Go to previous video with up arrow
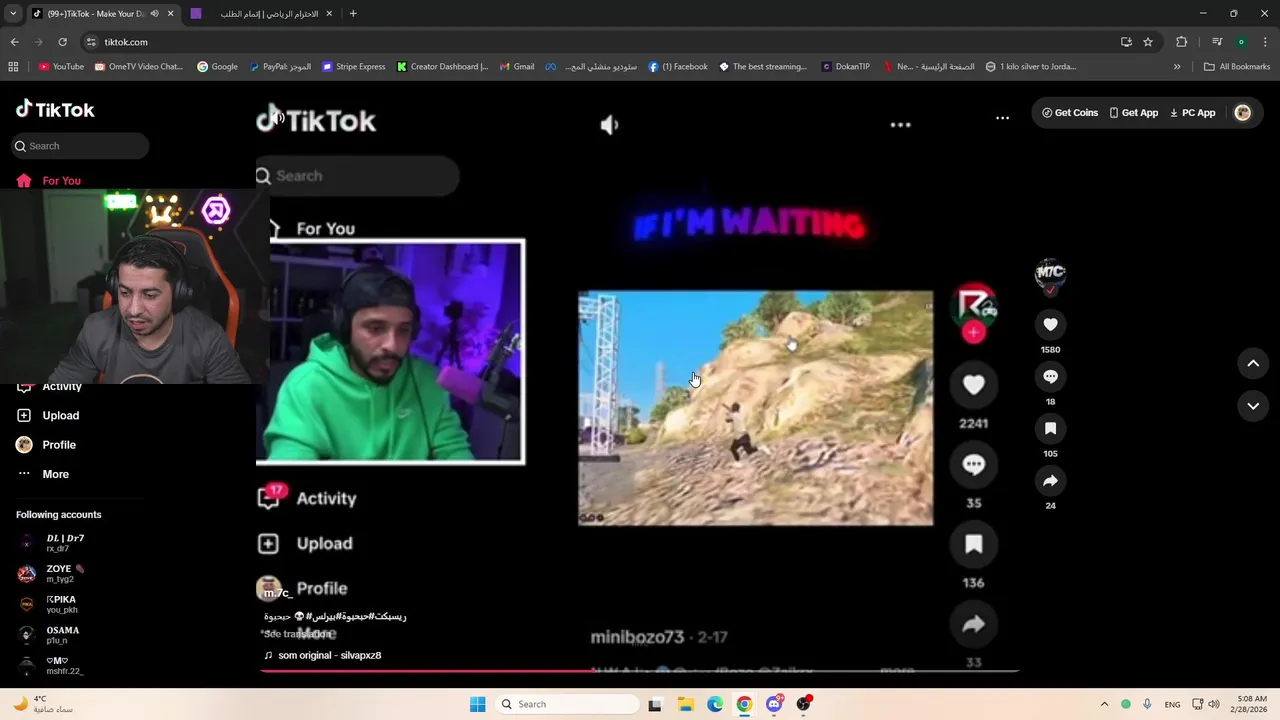The height and width of the screenshot is (720, 1280). [1253, 364]
